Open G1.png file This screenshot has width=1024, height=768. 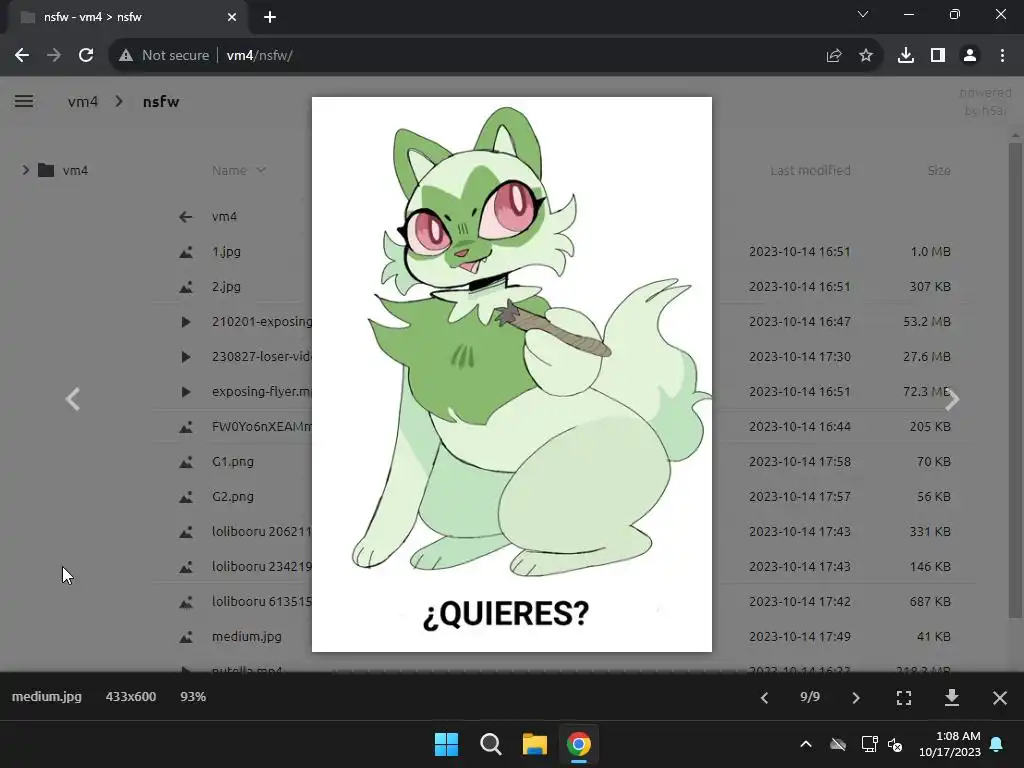(232, 462)
